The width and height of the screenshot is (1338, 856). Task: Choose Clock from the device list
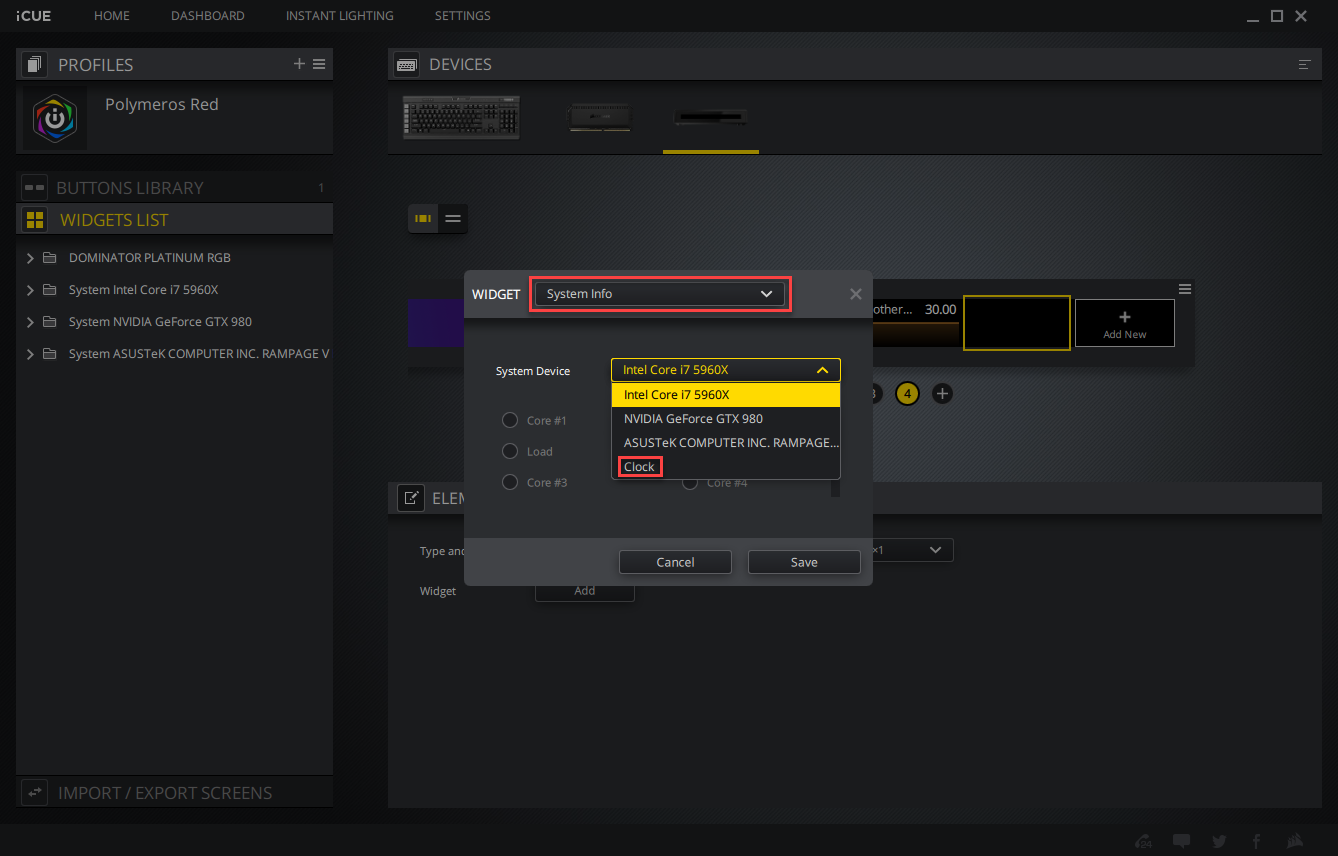coord(726,467)
